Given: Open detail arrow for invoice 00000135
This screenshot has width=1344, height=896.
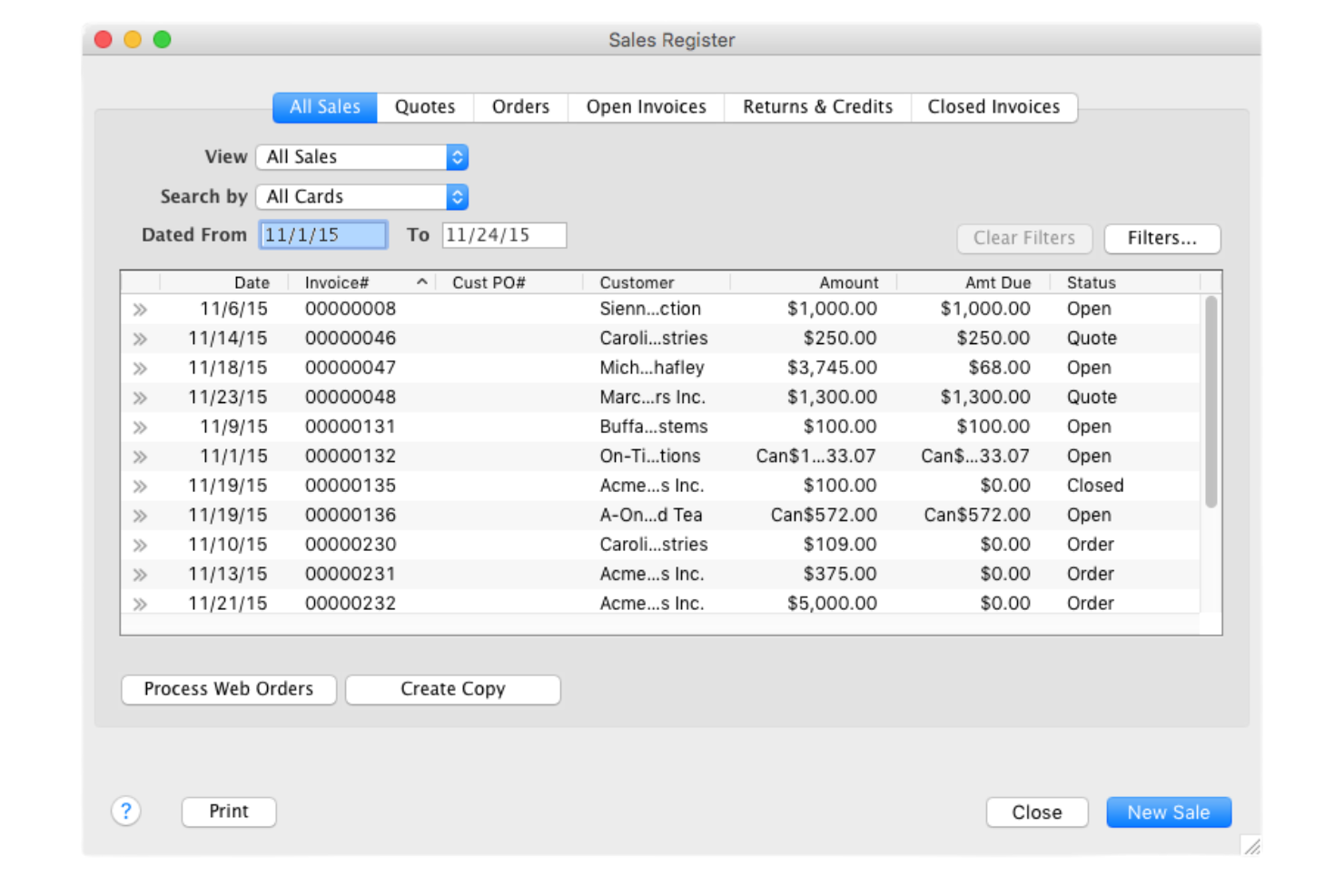Looking at the screenshot, I should click(140, 487).
